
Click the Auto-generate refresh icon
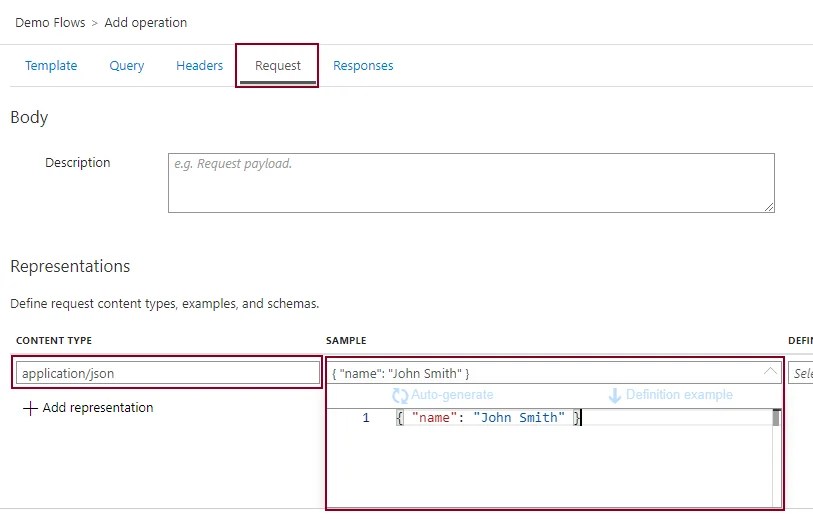[x=400, y=396]
